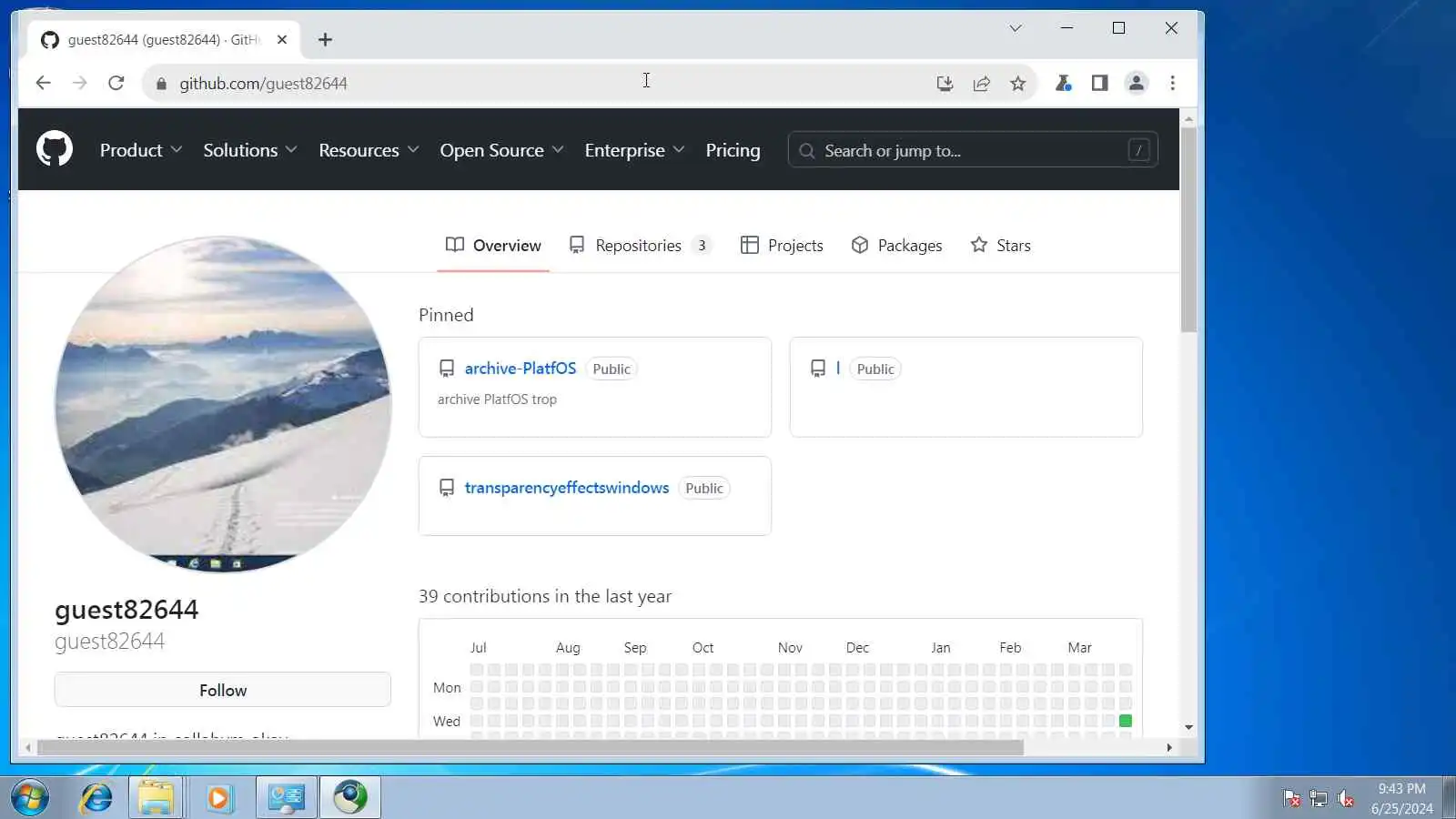Close the guest82644 GitHub tab
1456x819 pixels.
pyautogui.click(x=282, y=39)
